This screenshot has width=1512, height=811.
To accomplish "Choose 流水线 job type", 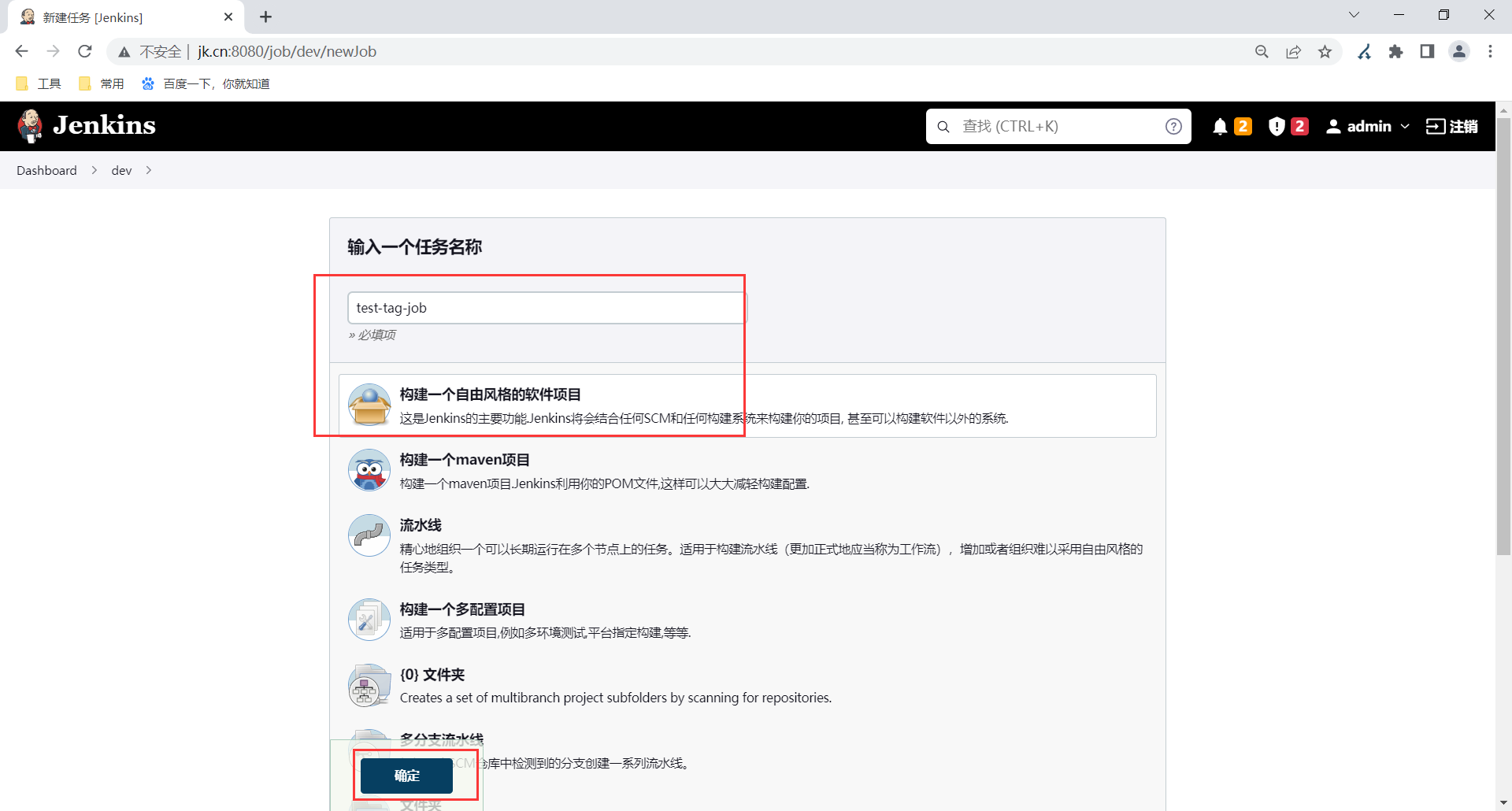I will coord(747,545).
